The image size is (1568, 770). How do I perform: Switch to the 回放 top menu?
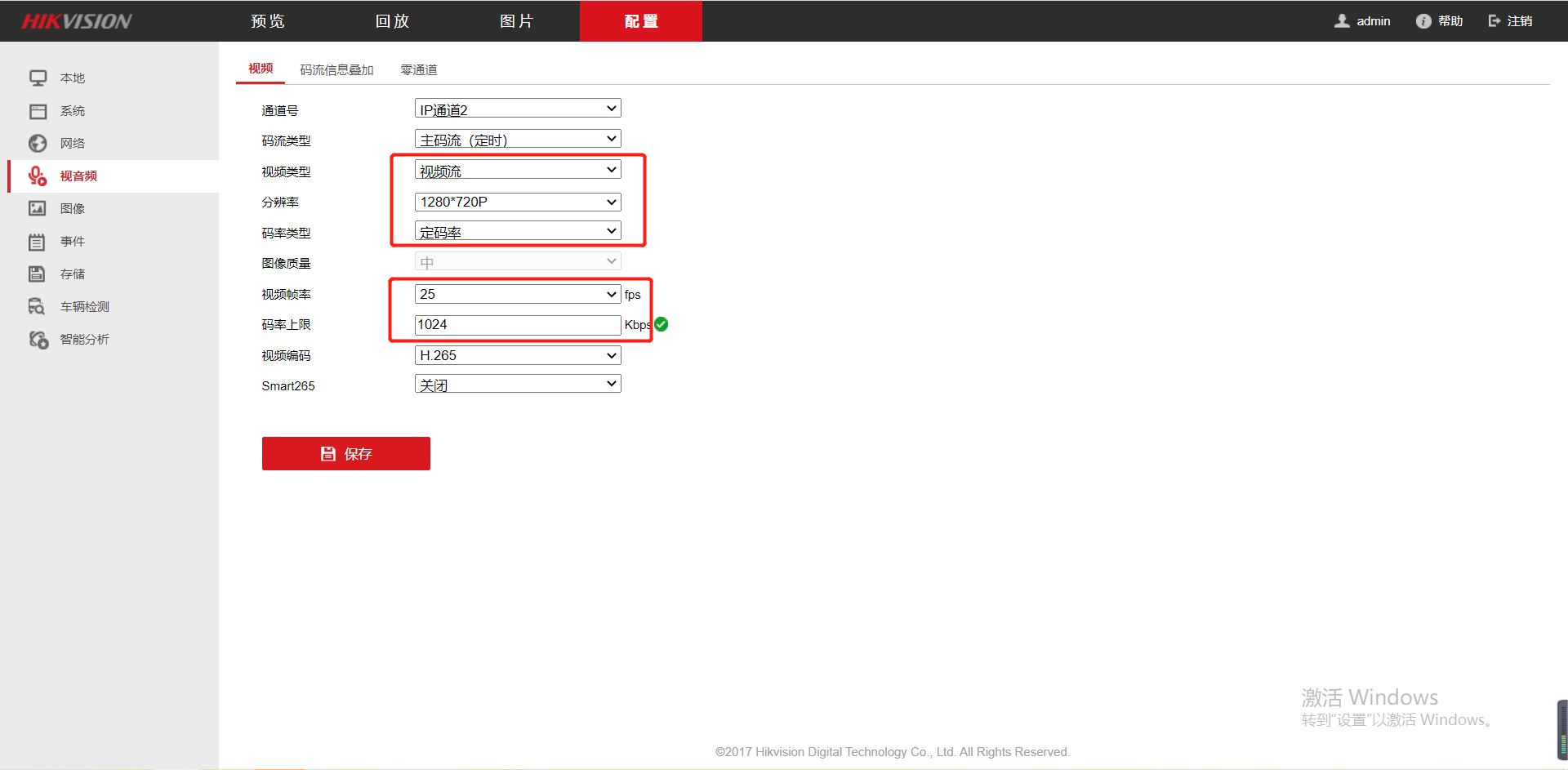point(392,21)
